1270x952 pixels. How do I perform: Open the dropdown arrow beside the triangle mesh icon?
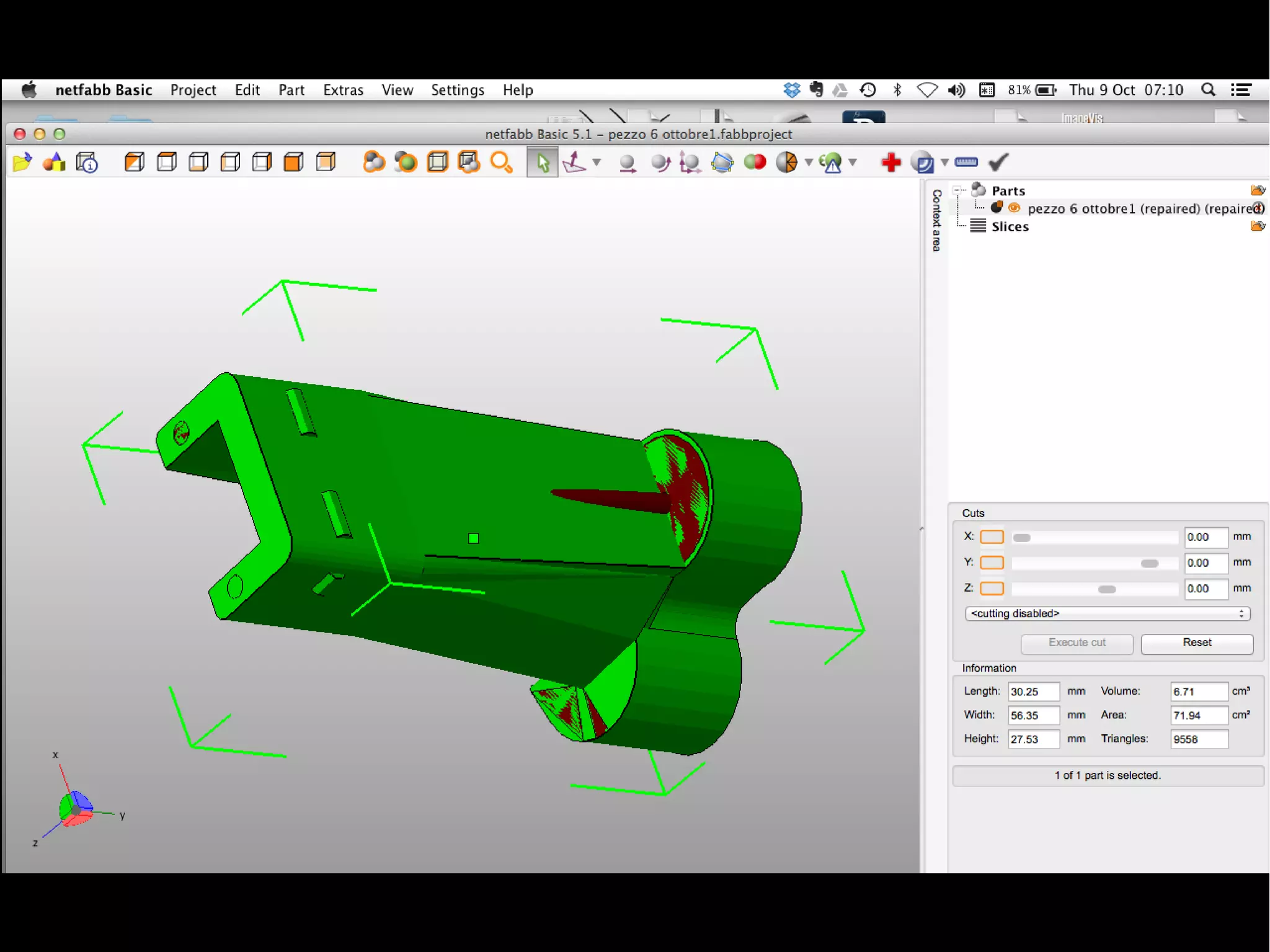[809, 162]
